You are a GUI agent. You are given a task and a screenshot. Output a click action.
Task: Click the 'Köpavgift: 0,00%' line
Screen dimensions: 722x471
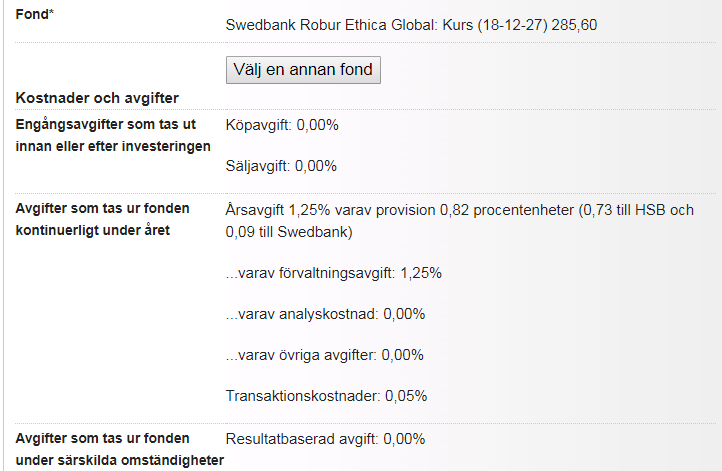[282, 125]
